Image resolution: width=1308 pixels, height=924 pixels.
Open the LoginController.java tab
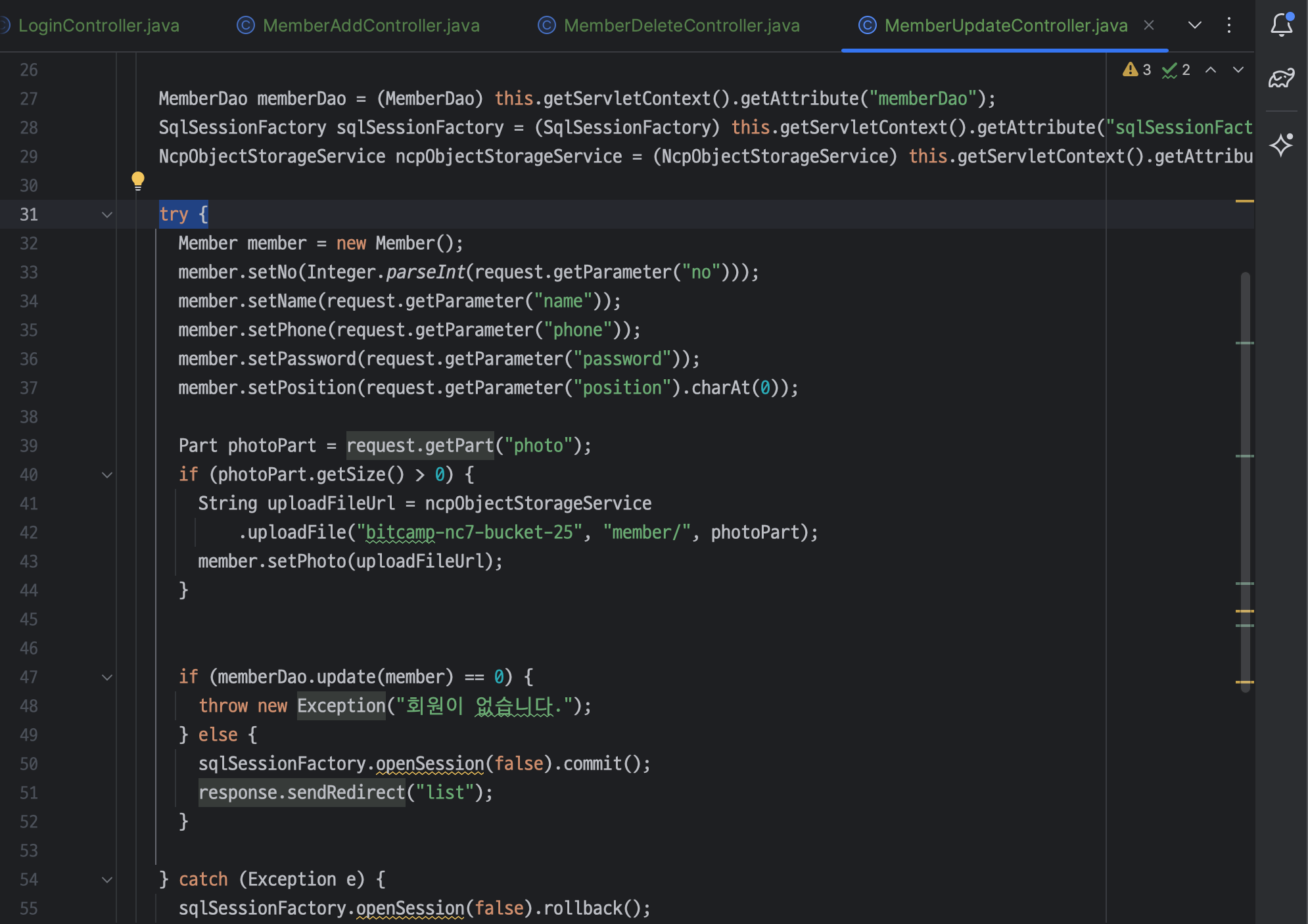99,26
